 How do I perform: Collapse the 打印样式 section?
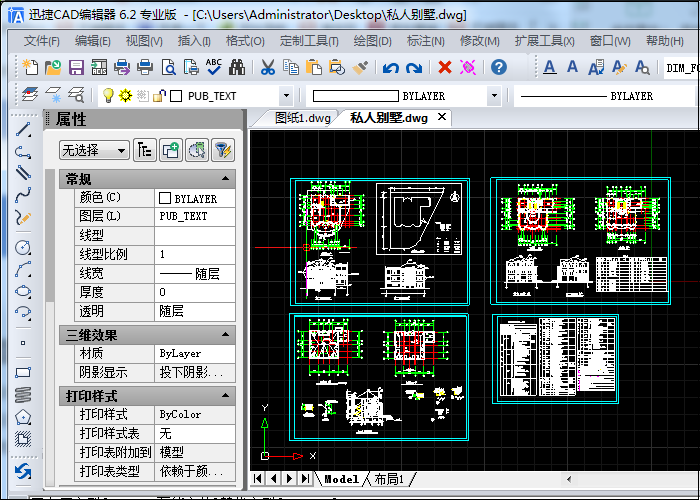[x=225, y=396]
